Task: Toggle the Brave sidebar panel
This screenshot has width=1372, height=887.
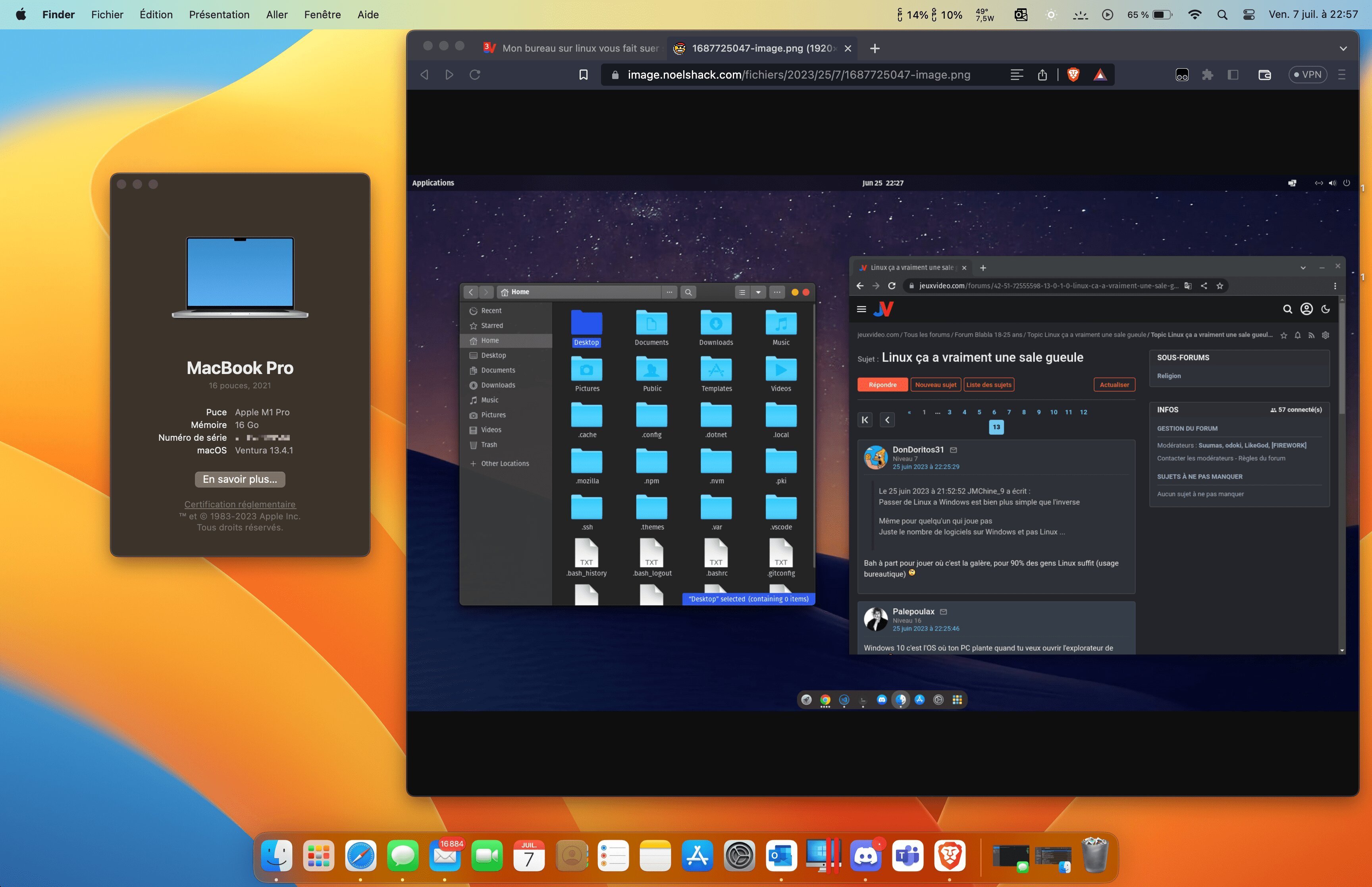Action: click(1233, 75)
